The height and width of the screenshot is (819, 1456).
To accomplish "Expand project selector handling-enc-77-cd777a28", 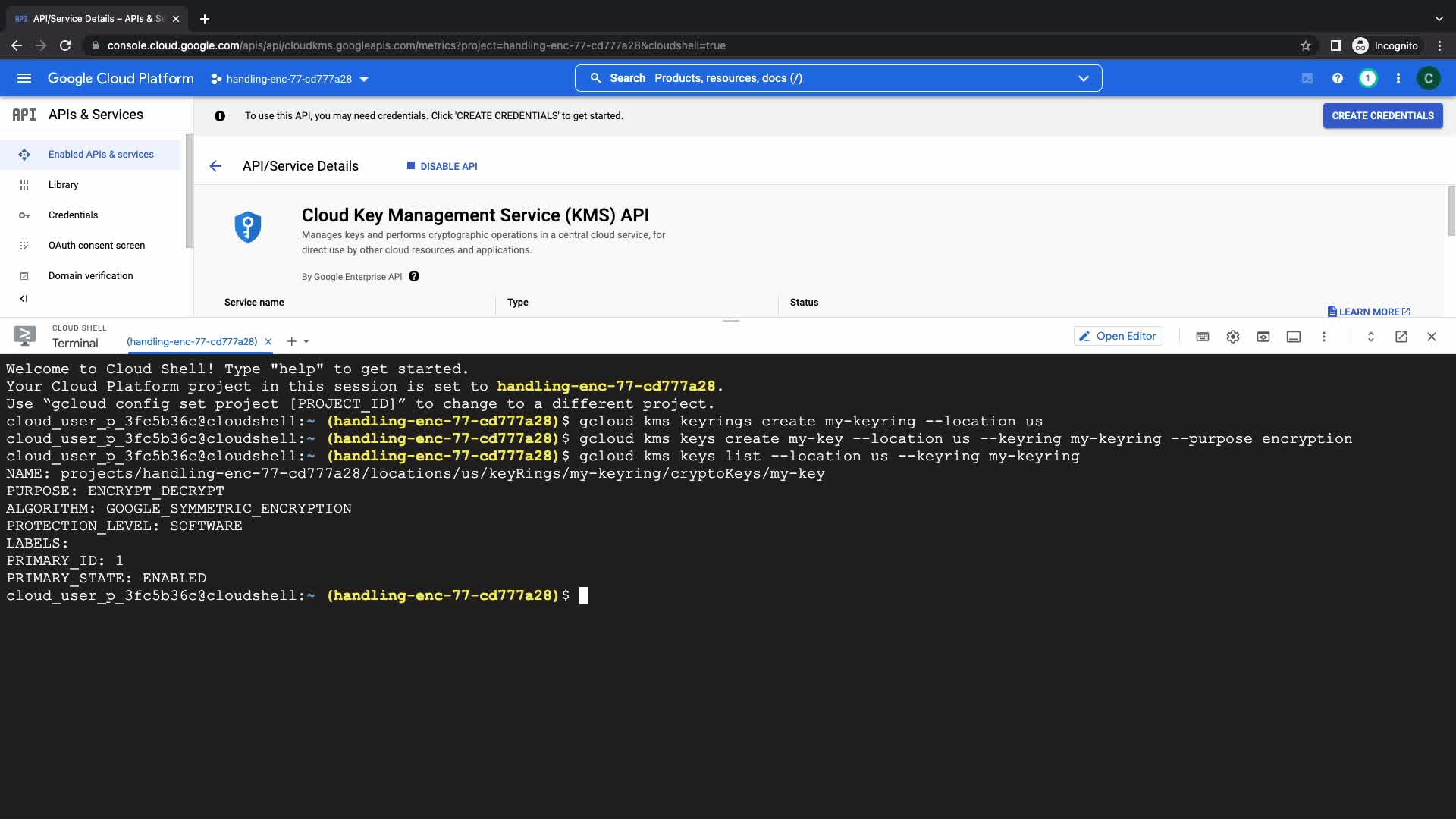I will (x=290, y=79).
